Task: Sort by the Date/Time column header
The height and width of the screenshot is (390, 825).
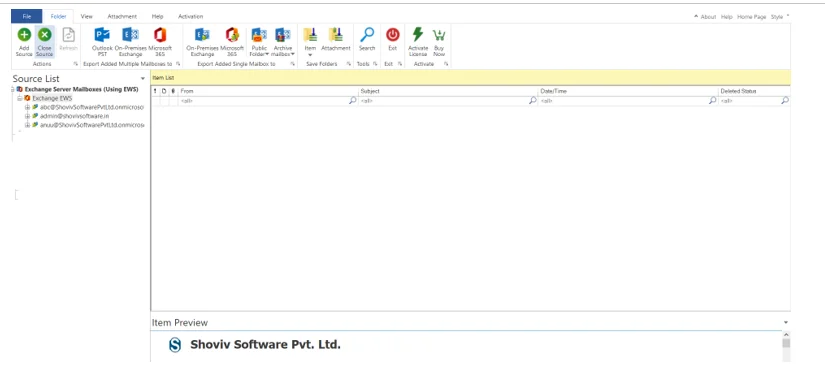Action: (628, 91)
